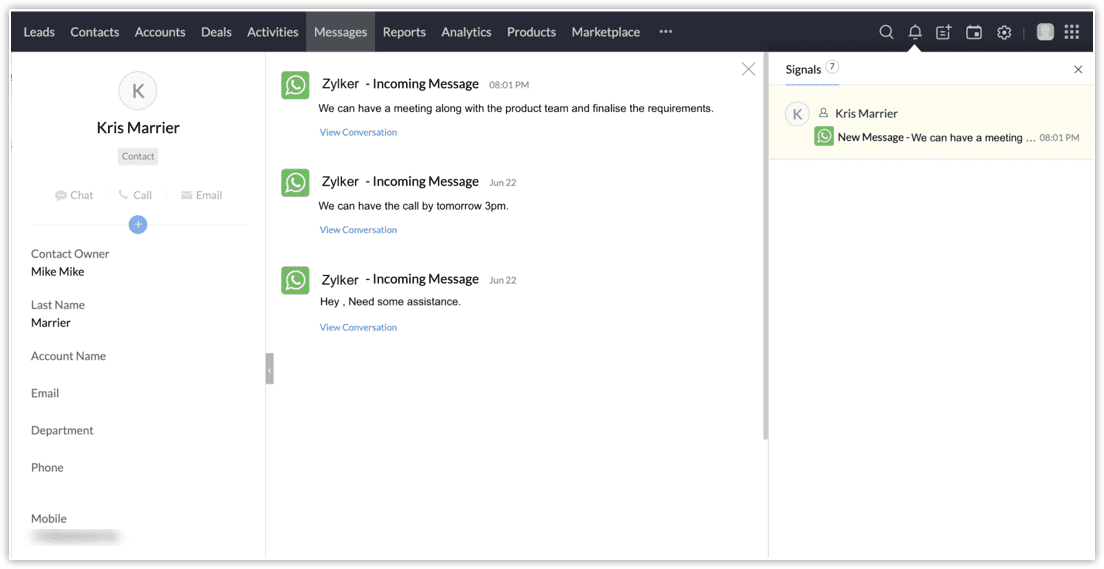Collapse the contact details side panel
This screenshot has height=569, width=1104.
[269, 368]
